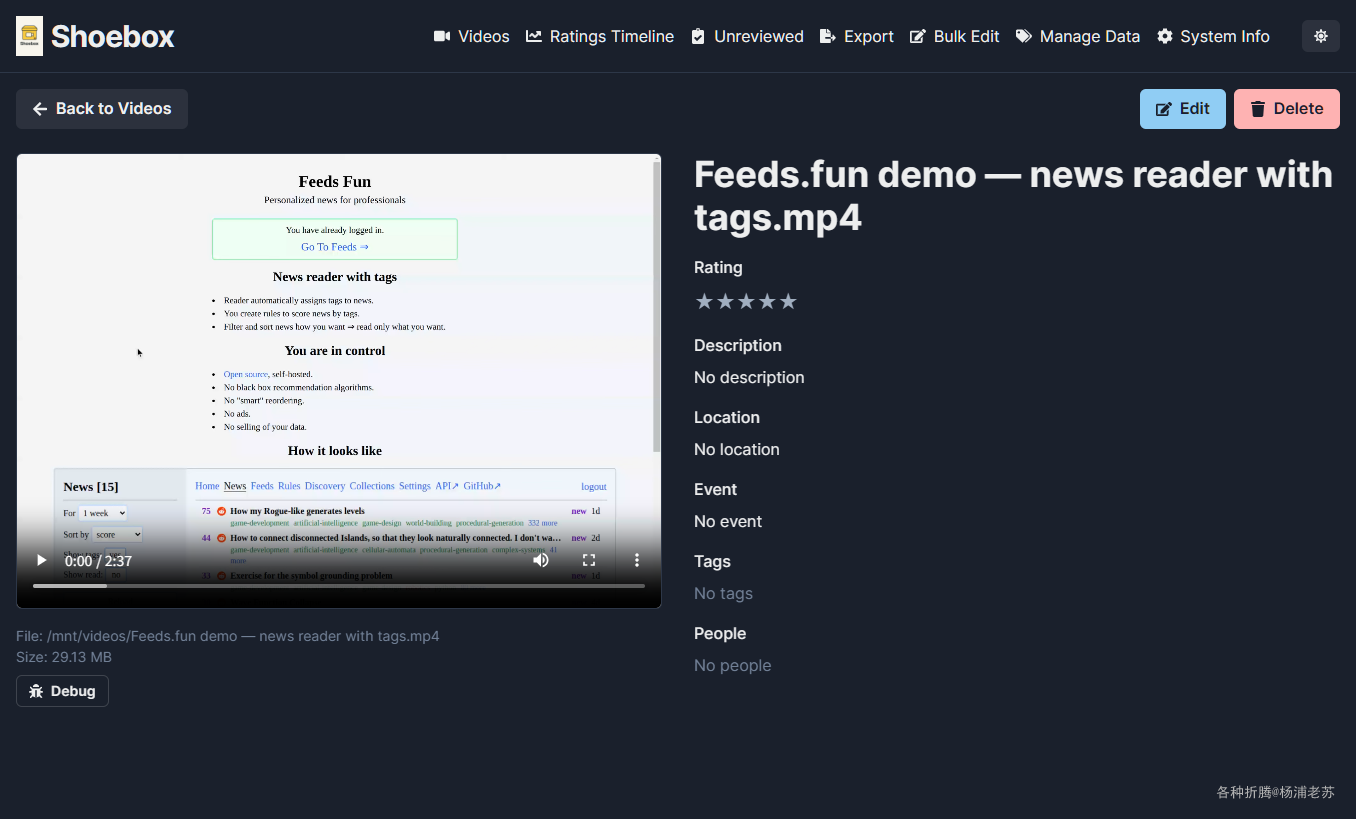Click the Edit button

[x=1183, y=109]
